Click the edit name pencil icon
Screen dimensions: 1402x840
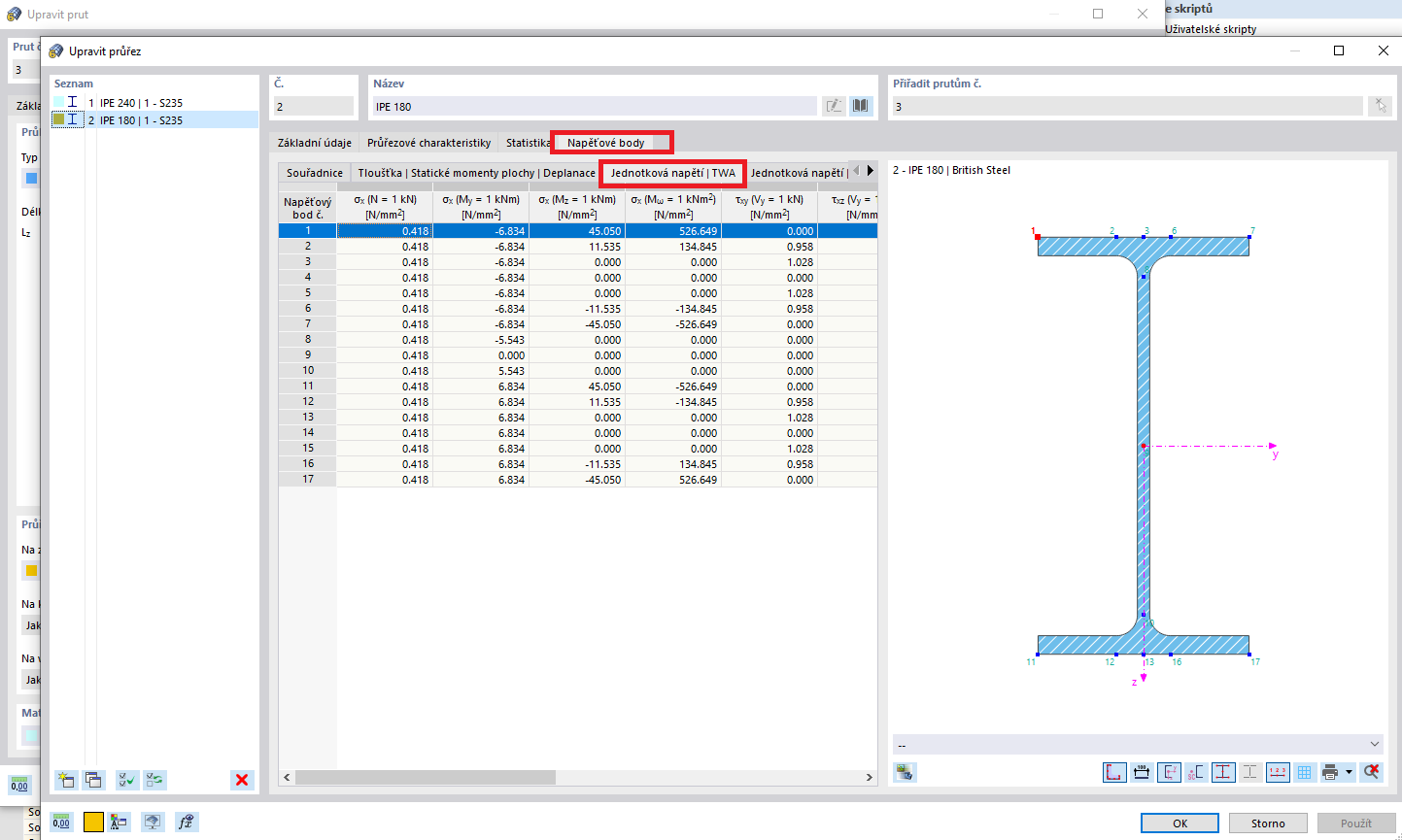point(834,106)
